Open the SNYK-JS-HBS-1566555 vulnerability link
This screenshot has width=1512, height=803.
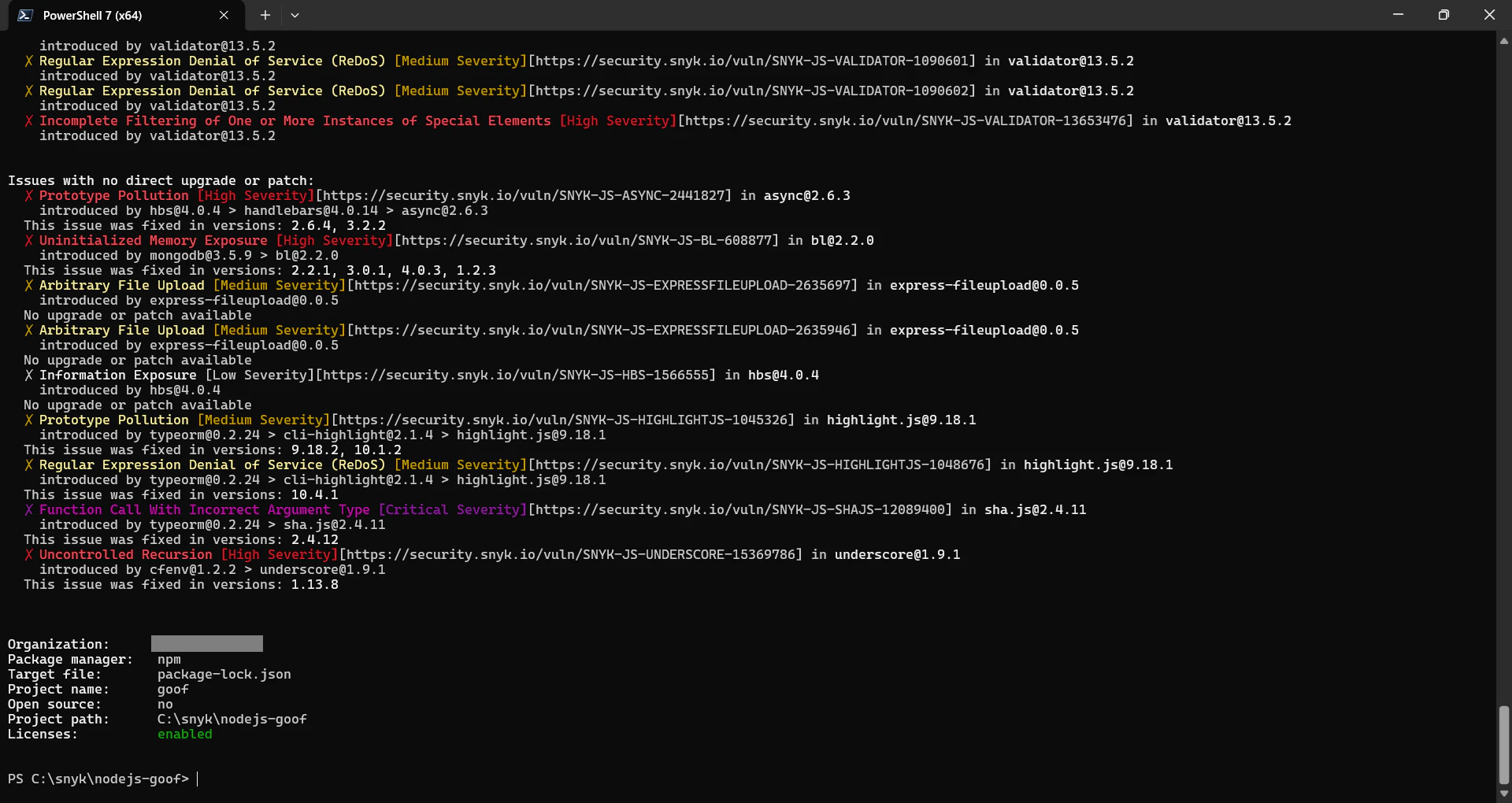[x=516, y=376]
